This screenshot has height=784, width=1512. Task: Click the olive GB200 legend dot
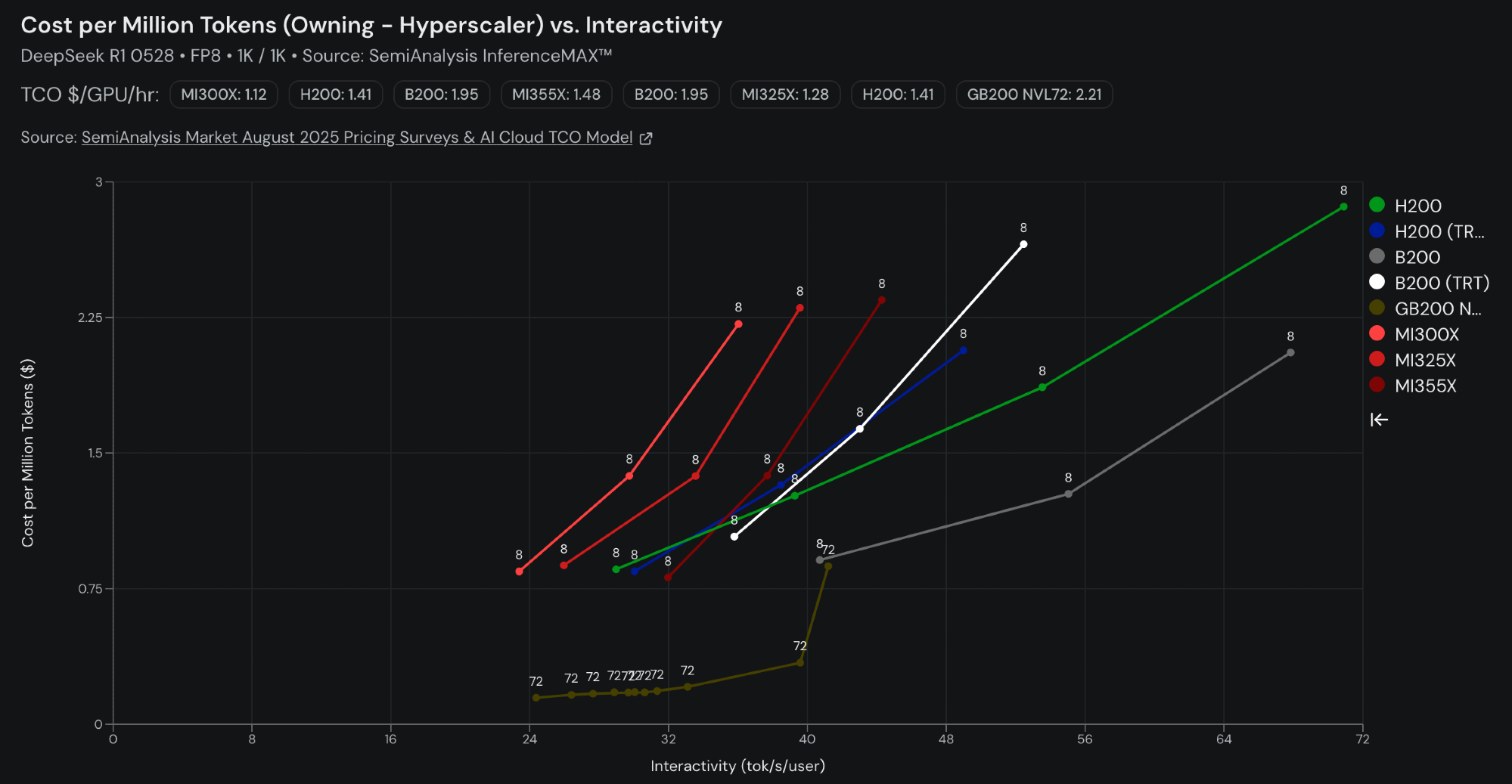pyautogui.click(x=1377, y=308)
